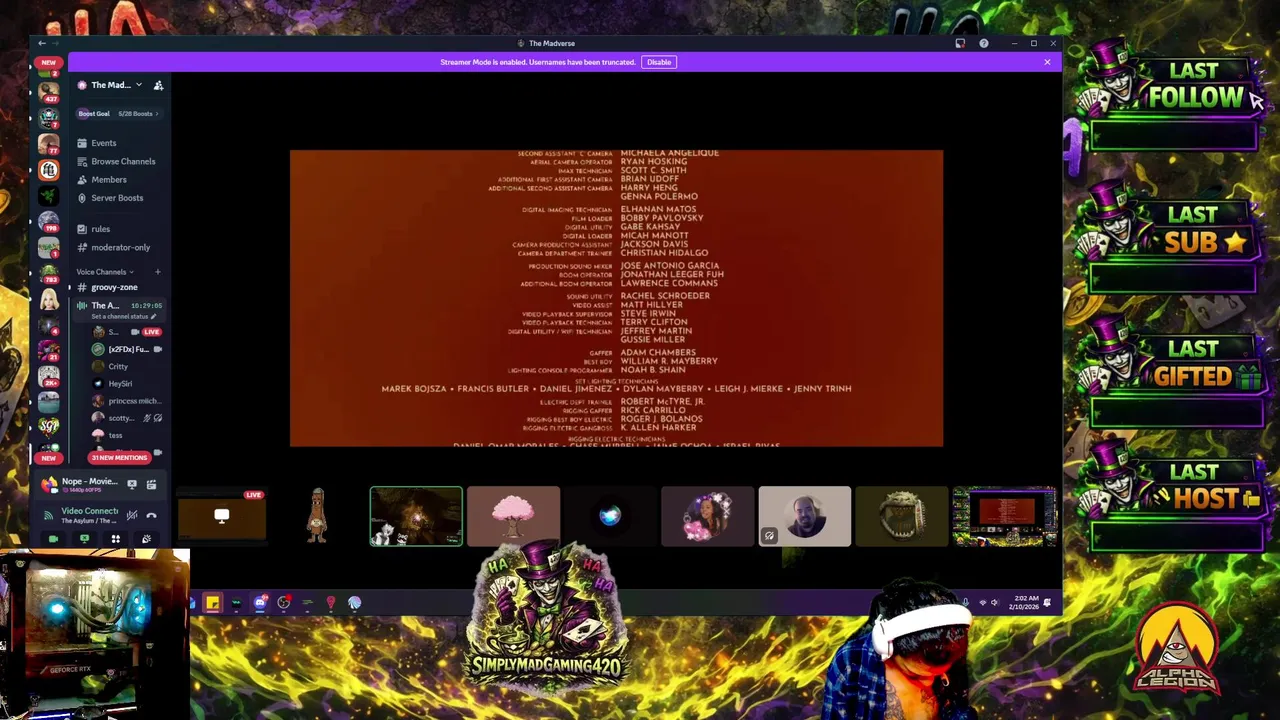Select the LIVE stream preview tile

click(x=222, y=517)
